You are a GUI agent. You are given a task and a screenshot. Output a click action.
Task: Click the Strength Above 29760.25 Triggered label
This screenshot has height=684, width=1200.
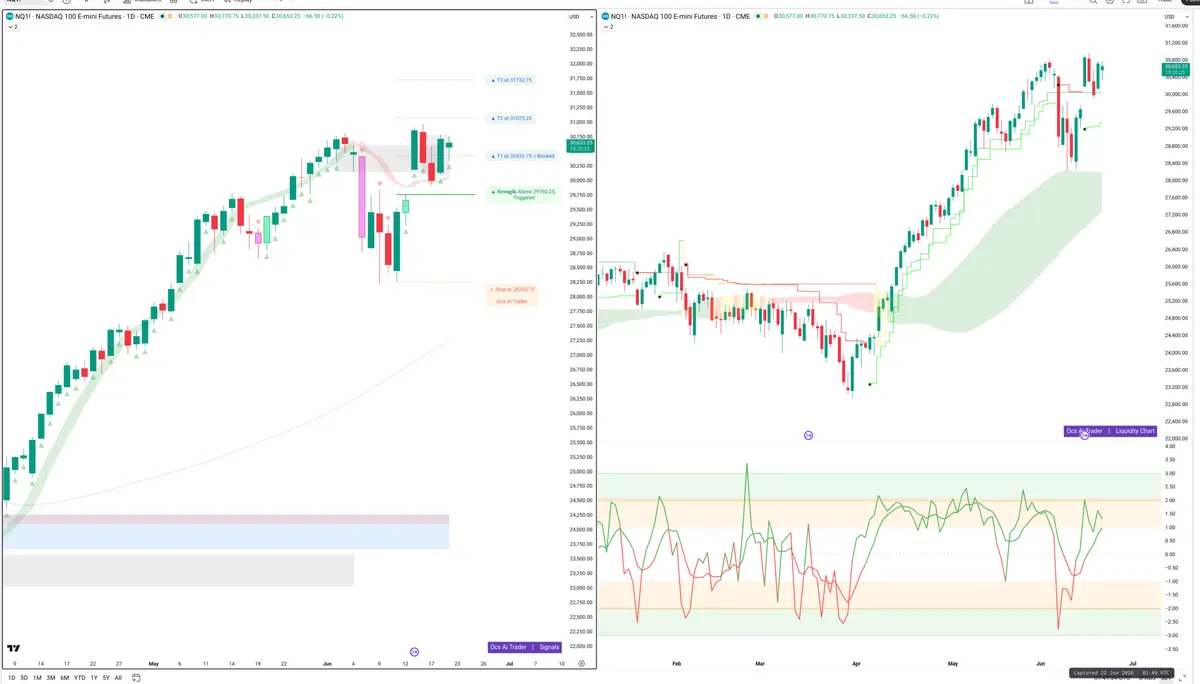click(523, 194)
